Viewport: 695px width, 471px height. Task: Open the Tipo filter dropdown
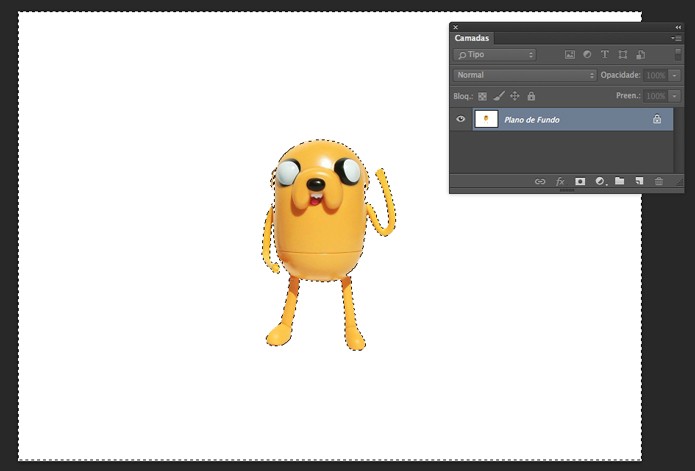[x=495, y=54]
